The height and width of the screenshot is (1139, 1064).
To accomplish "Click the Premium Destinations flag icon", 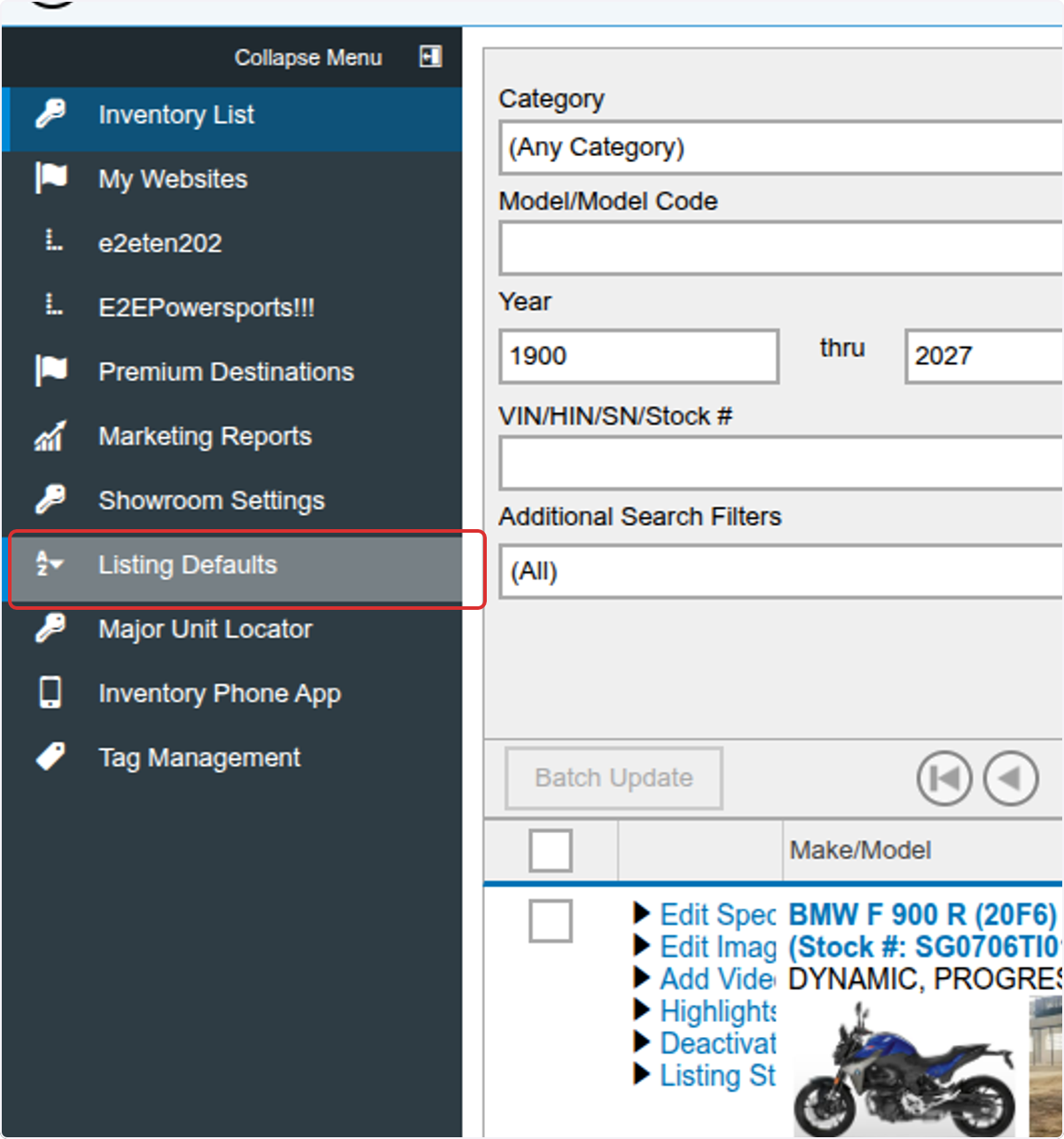I will click(51, 370).
